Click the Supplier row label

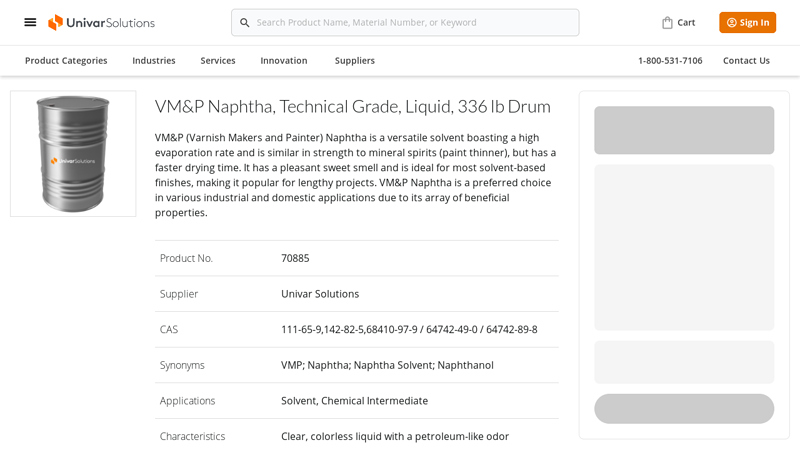click(x=179, y=294)
